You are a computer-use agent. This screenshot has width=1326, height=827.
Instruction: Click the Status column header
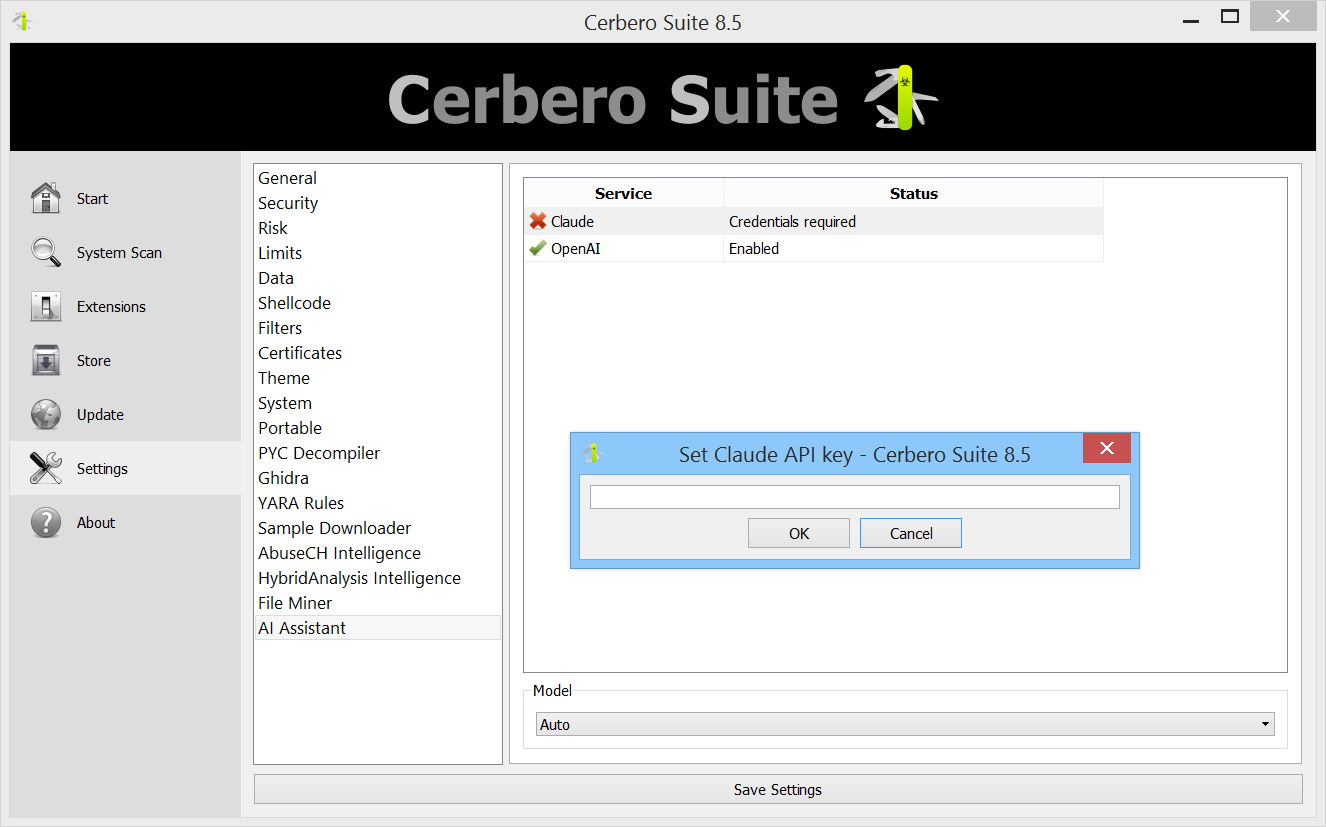[x=913, y=194]
